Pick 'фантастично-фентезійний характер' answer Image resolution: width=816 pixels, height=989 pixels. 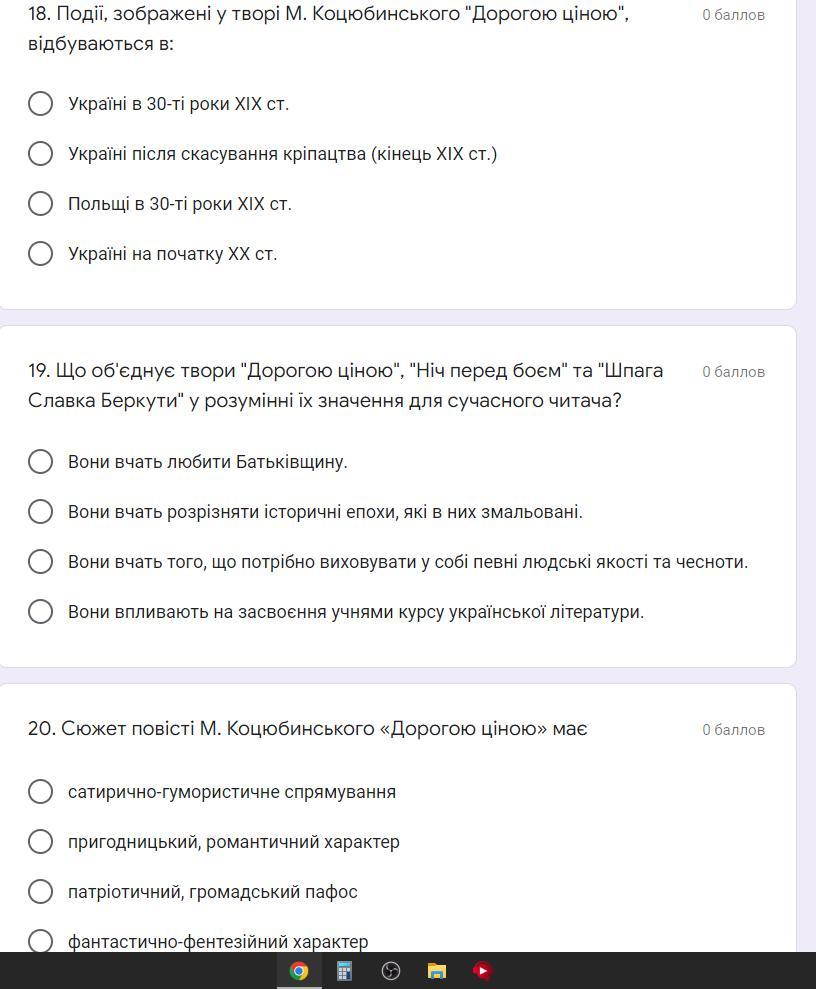(x=41, y=941)
